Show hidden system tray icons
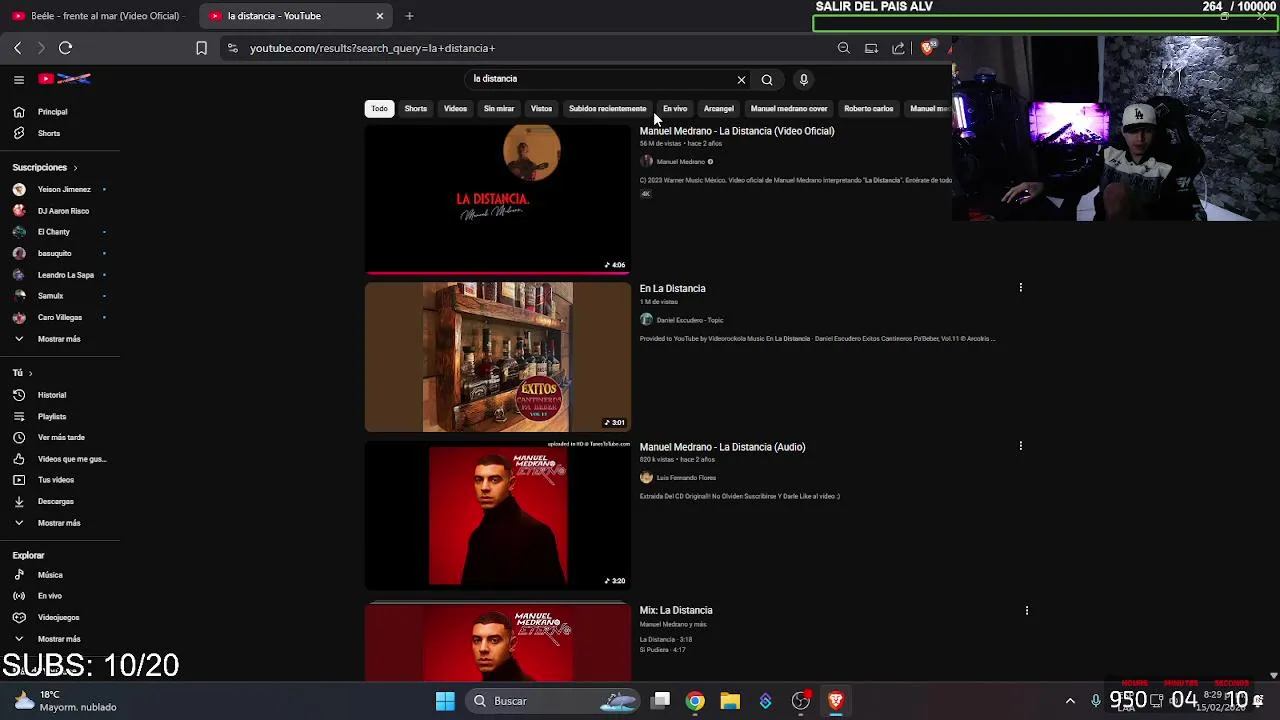Viewport: 1280px width, 720px height. (x=1070, y=701)
